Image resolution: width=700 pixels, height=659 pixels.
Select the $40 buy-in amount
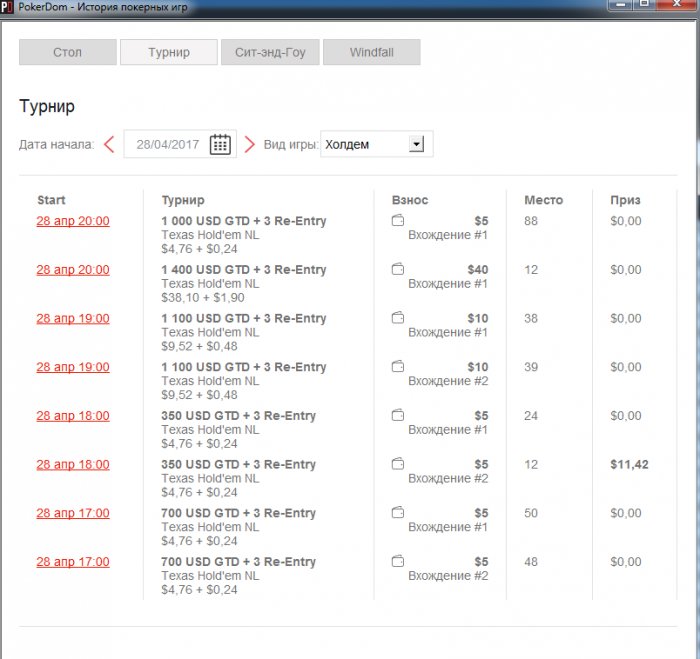478,270
